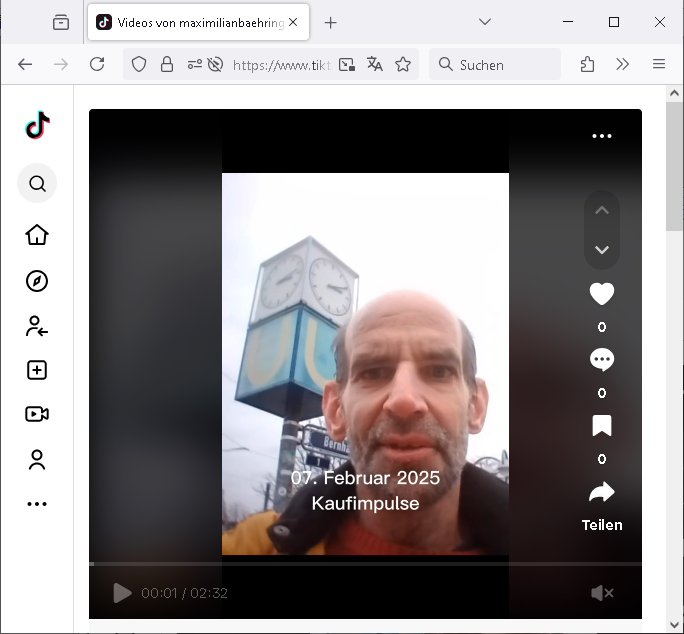Screen dimensions: 684x634
Task: Click the video progress bar
Action: pyautogui.click(x=365, y=564)
